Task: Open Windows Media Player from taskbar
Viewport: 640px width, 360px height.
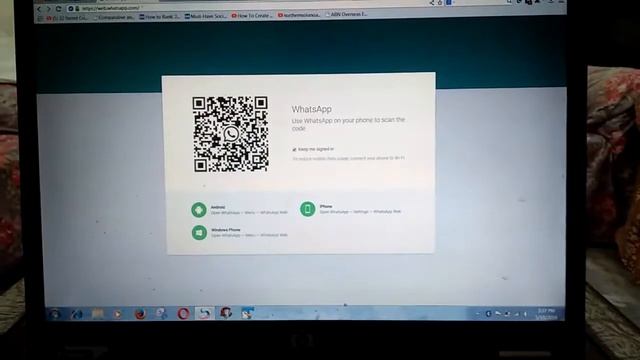Action: 118,314
